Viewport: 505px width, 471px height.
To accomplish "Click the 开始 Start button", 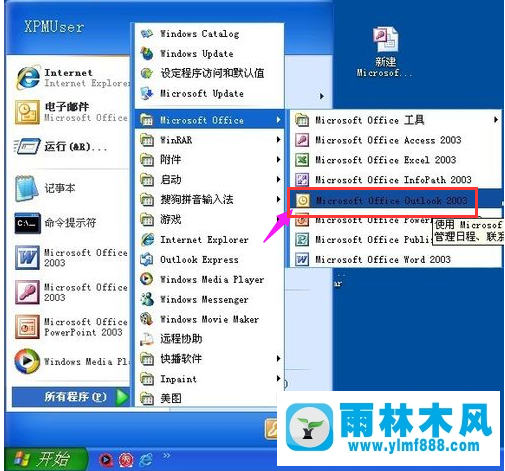I will coord(46,459).
